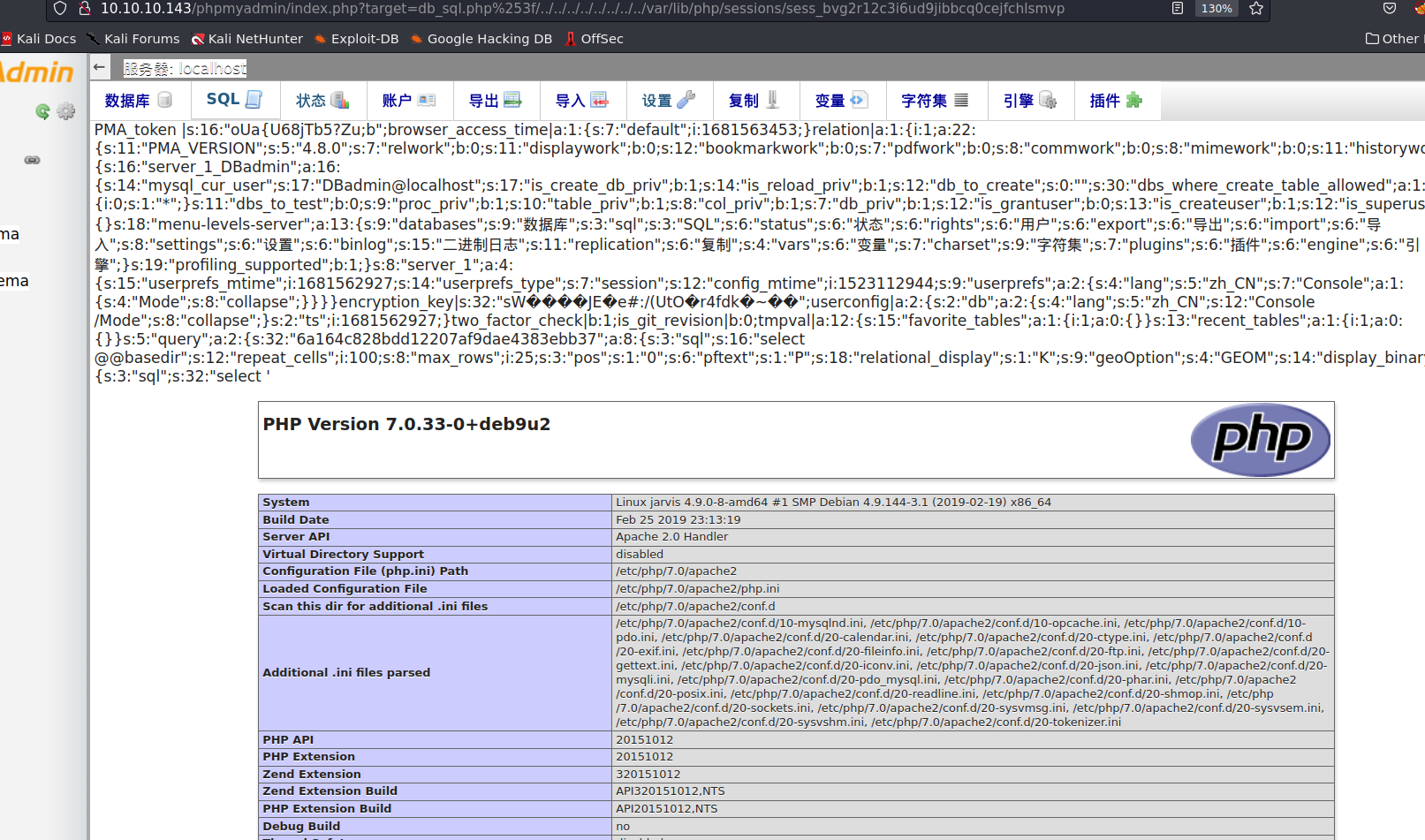Click the phpMyAdmin logo

[37, 72]
